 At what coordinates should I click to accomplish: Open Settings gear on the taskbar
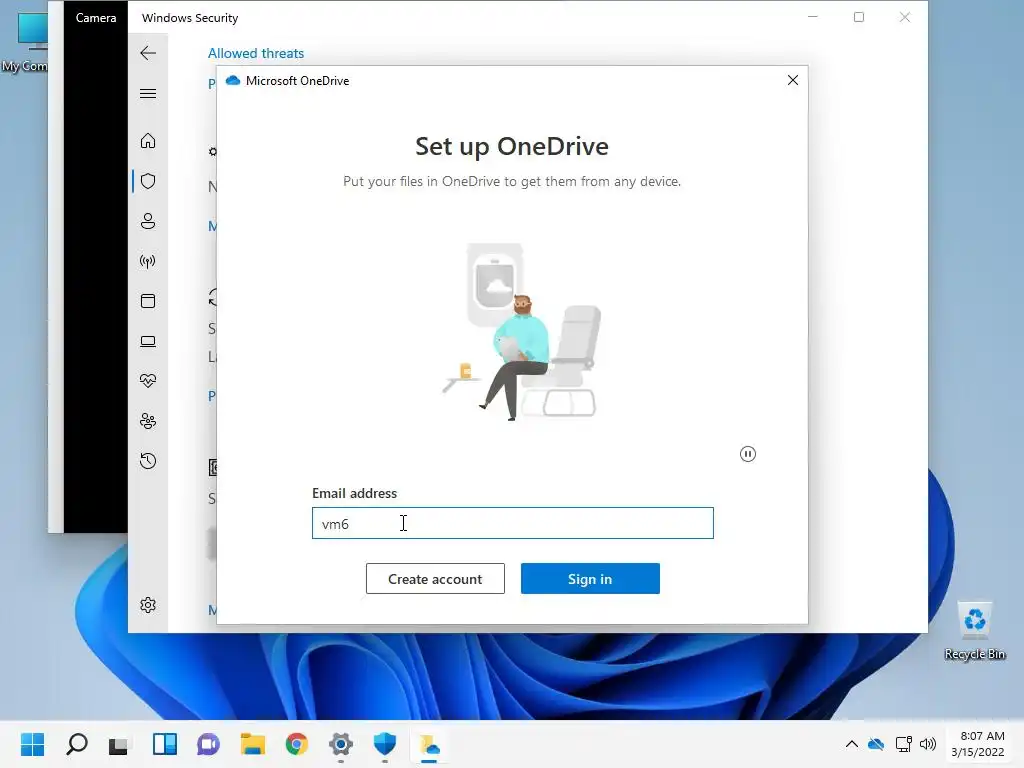coord(340,744)
